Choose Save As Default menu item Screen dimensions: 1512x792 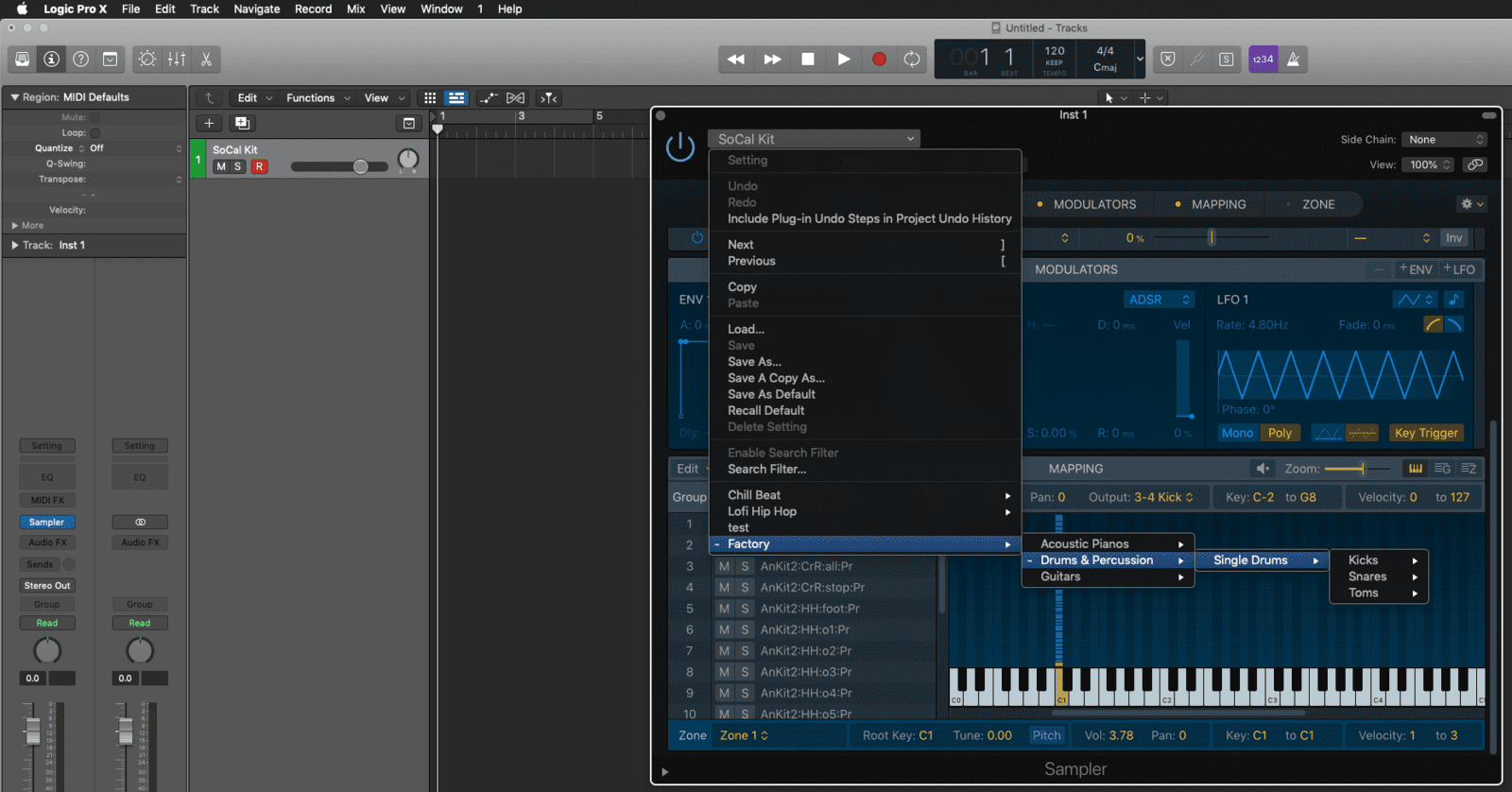pos(771,394)
